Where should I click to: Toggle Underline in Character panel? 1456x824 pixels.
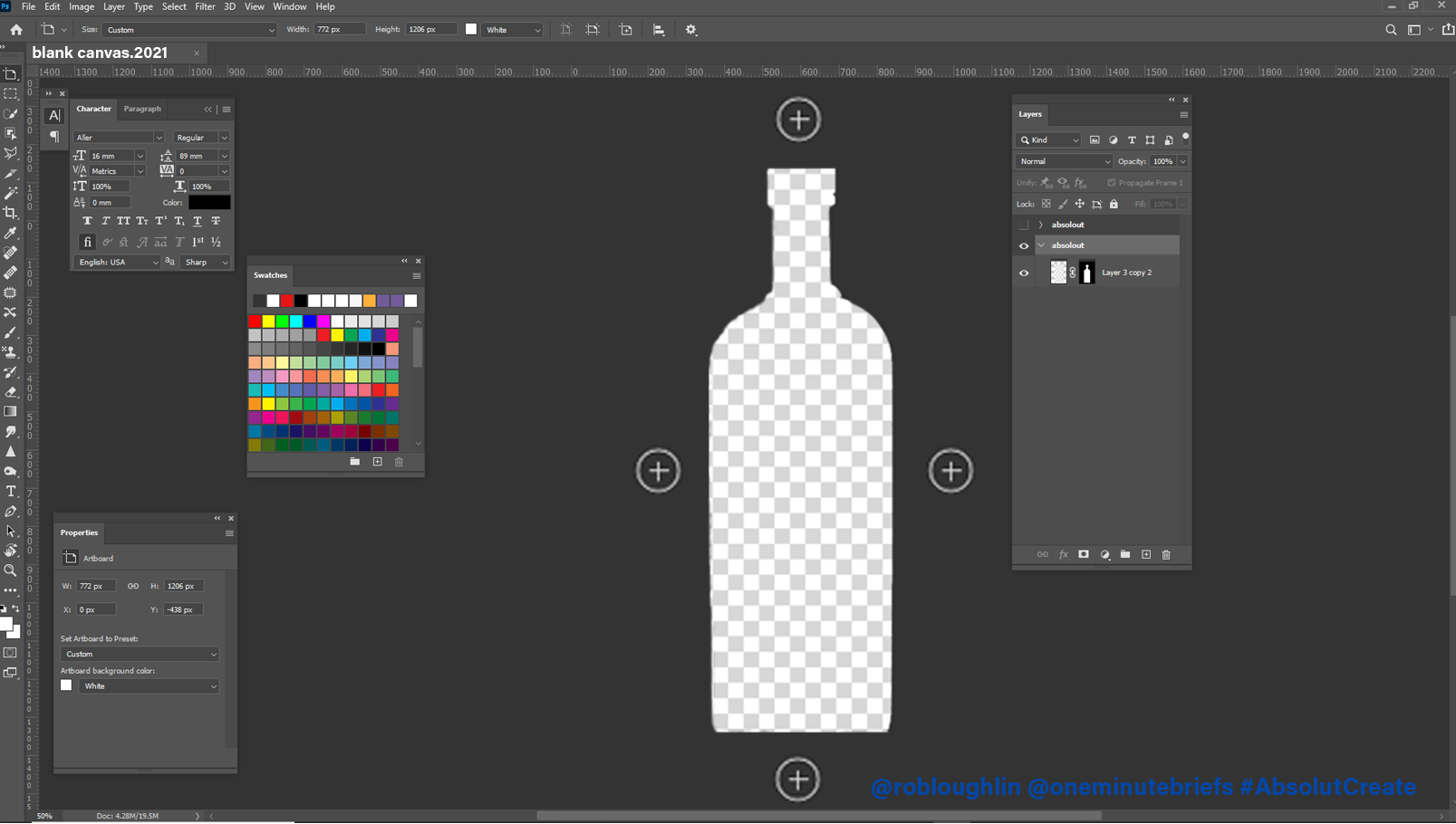pyautogui.click(x=198, y=221)
